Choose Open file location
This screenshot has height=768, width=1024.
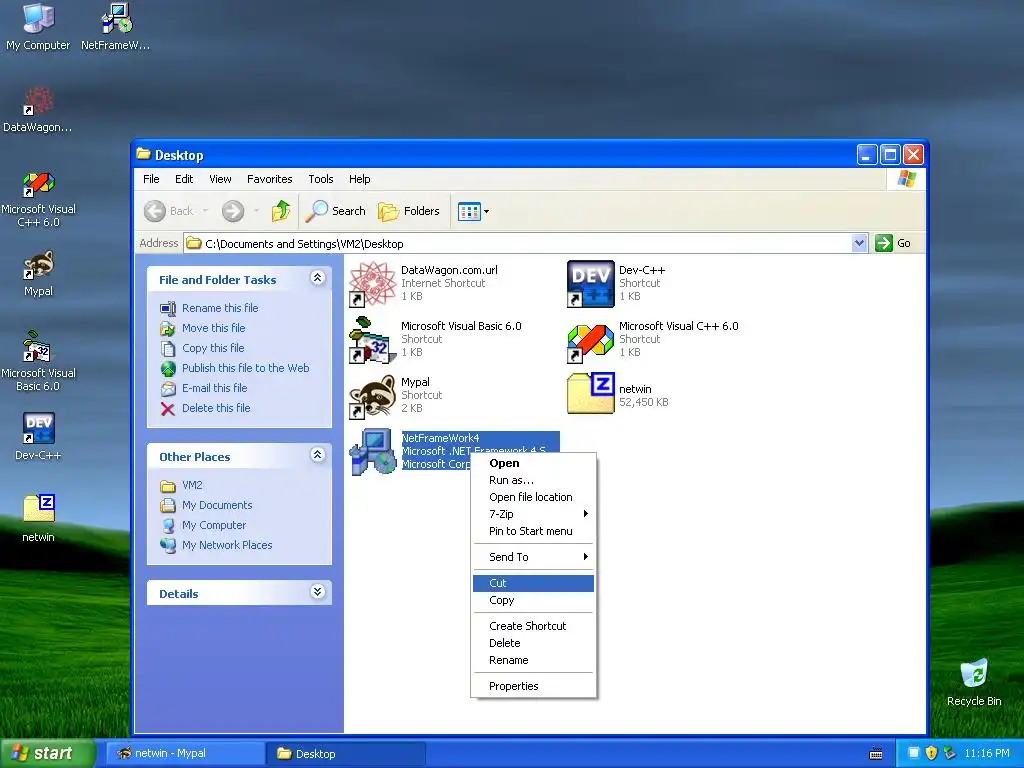pos(533,497)
